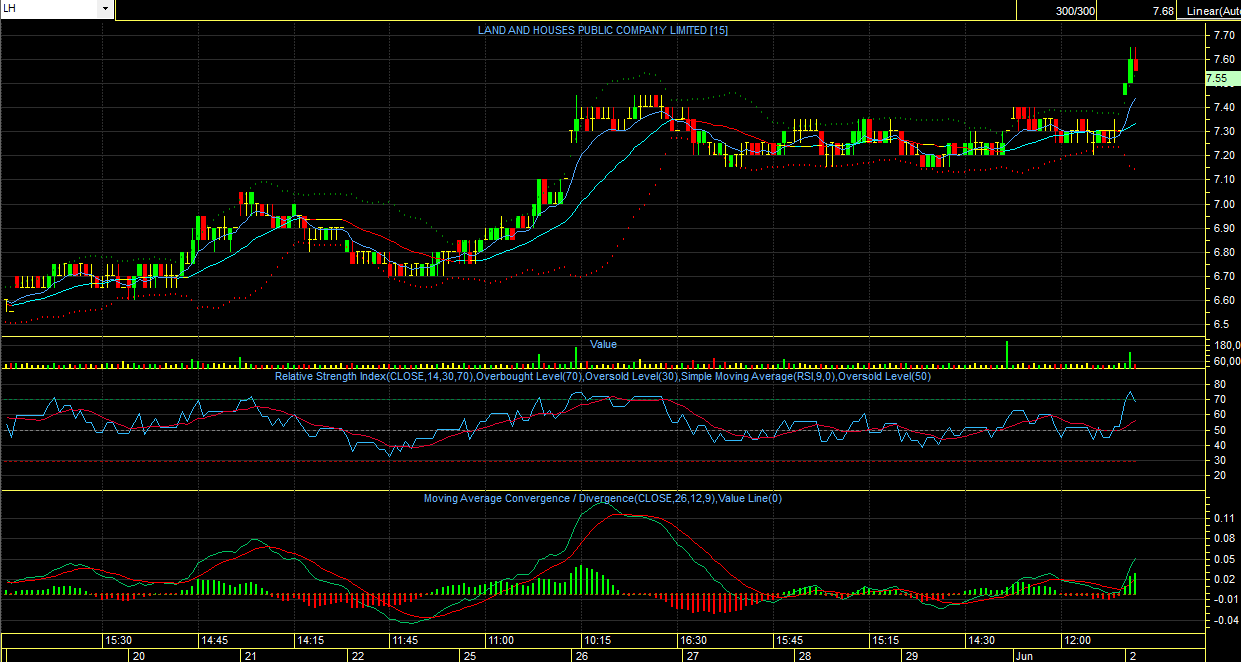Click the 180,0 volume axis label

coord(1226,346)
